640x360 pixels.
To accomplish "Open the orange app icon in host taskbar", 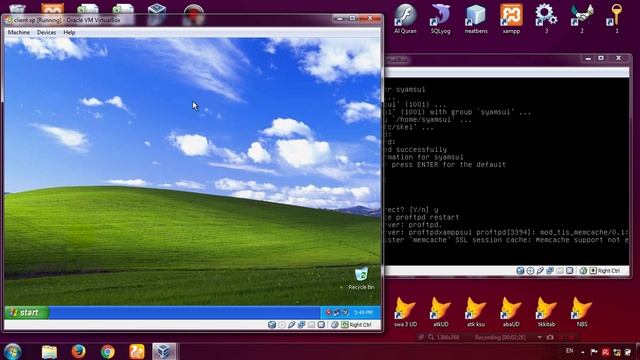I will [137, 351].
